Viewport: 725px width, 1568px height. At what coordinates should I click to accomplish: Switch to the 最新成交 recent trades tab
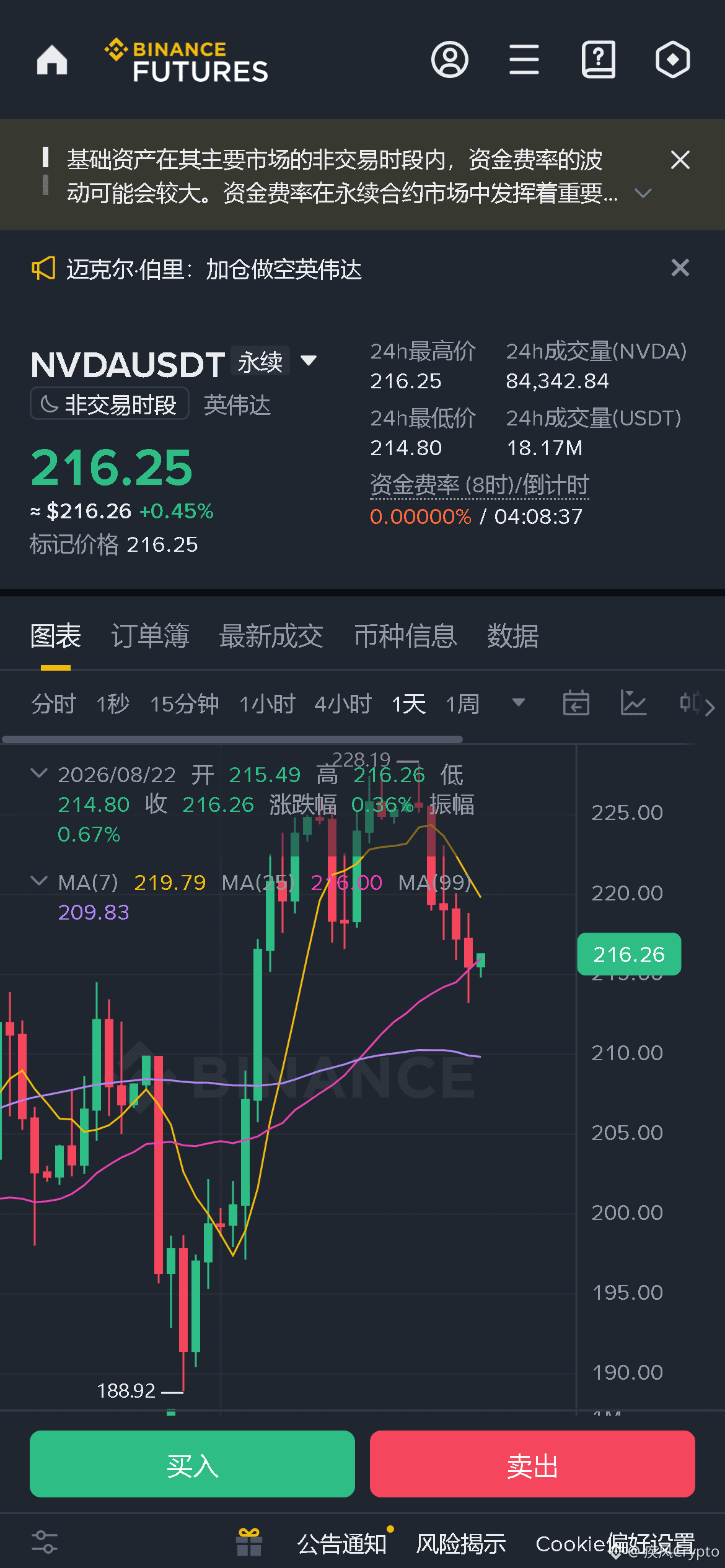[x=271, y=636]
